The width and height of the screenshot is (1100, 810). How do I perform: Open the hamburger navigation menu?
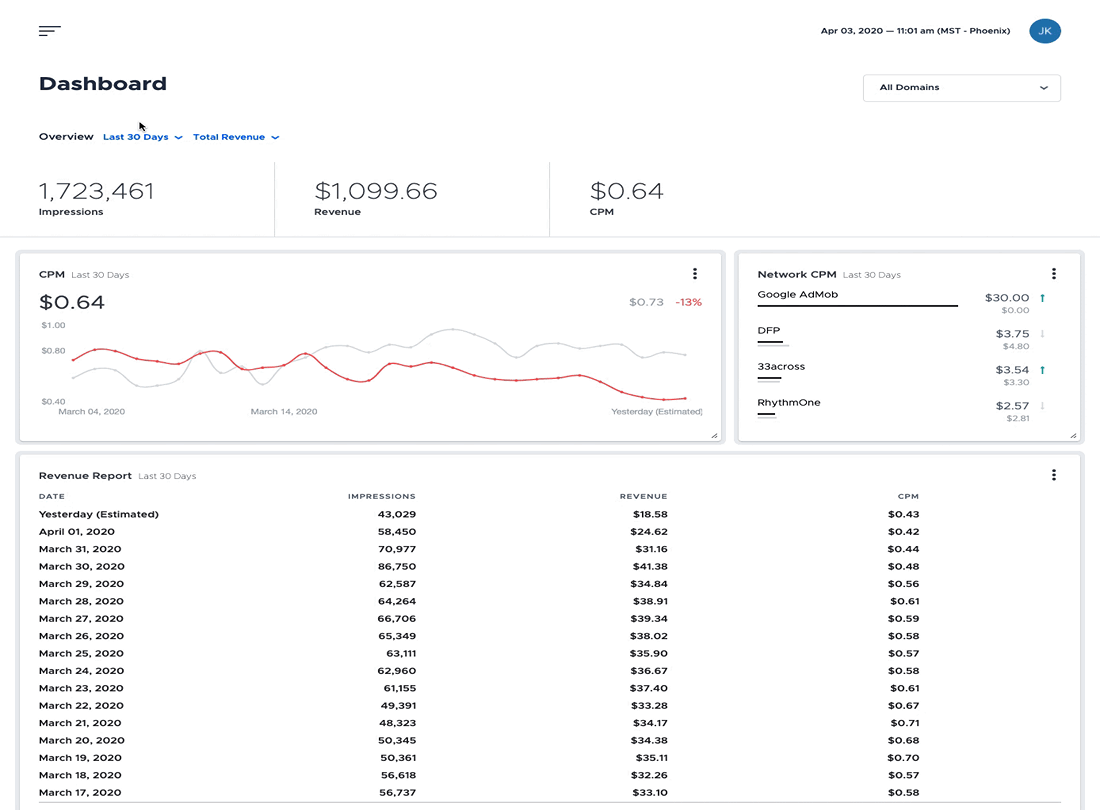[50, 31]
